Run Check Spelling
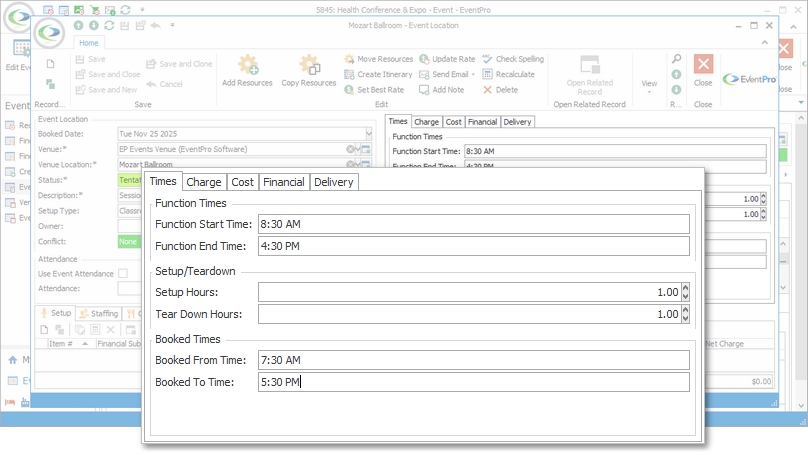Image resolution: width=808 pixels, height=455 pixels. point(513,59)
